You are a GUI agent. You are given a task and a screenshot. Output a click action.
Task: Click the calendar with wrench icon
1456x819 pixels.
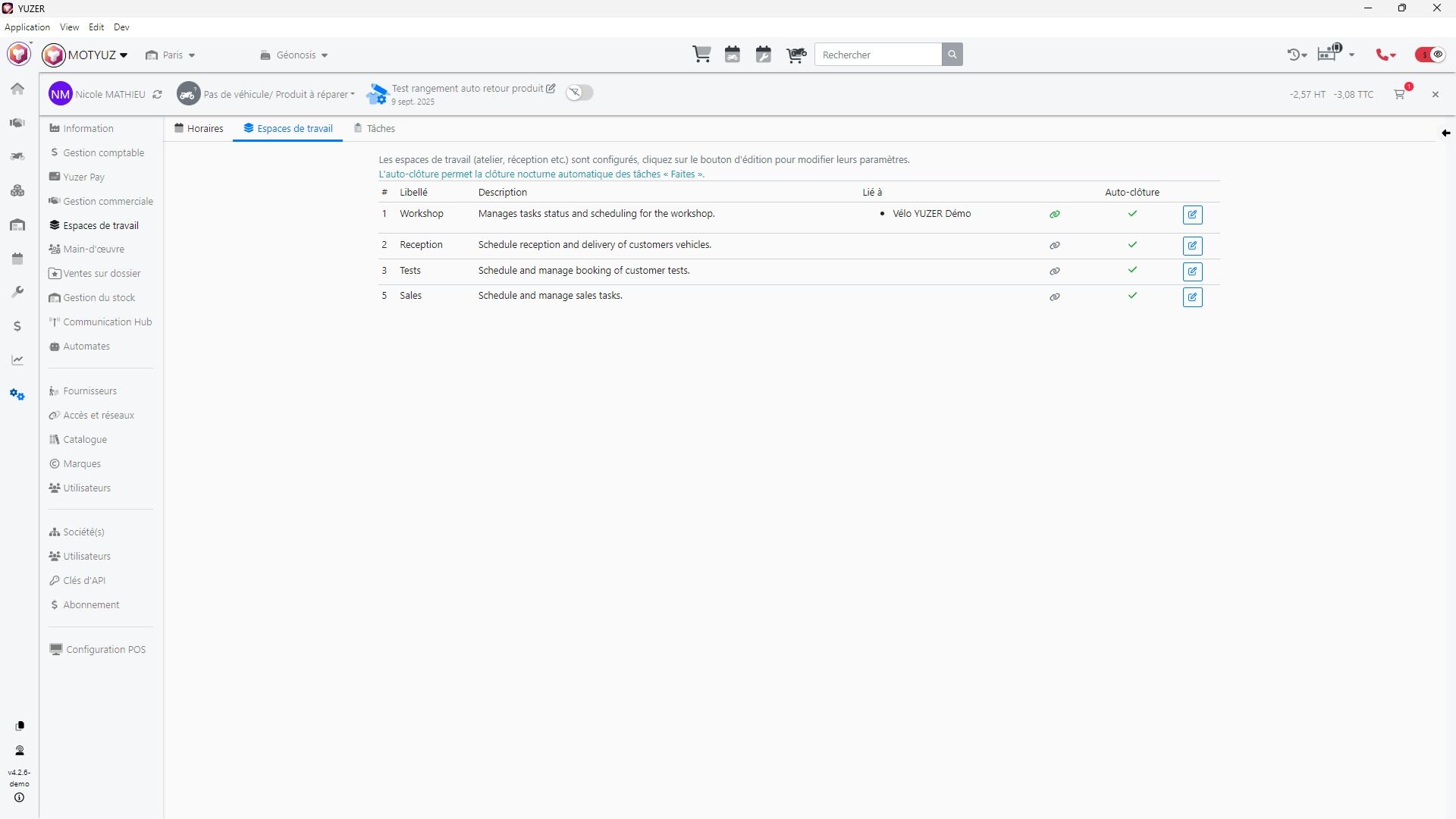tap(764, 55)
